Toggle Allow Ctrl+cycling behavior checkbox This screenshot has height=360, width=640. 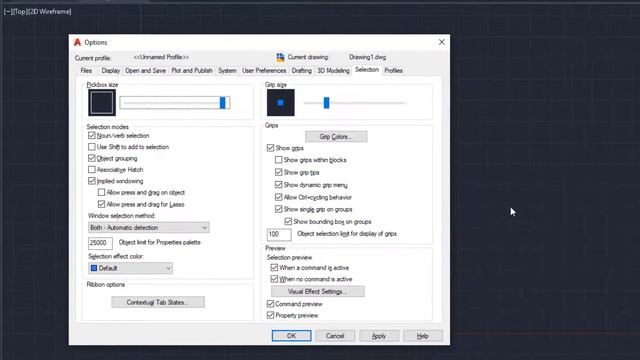278,197
